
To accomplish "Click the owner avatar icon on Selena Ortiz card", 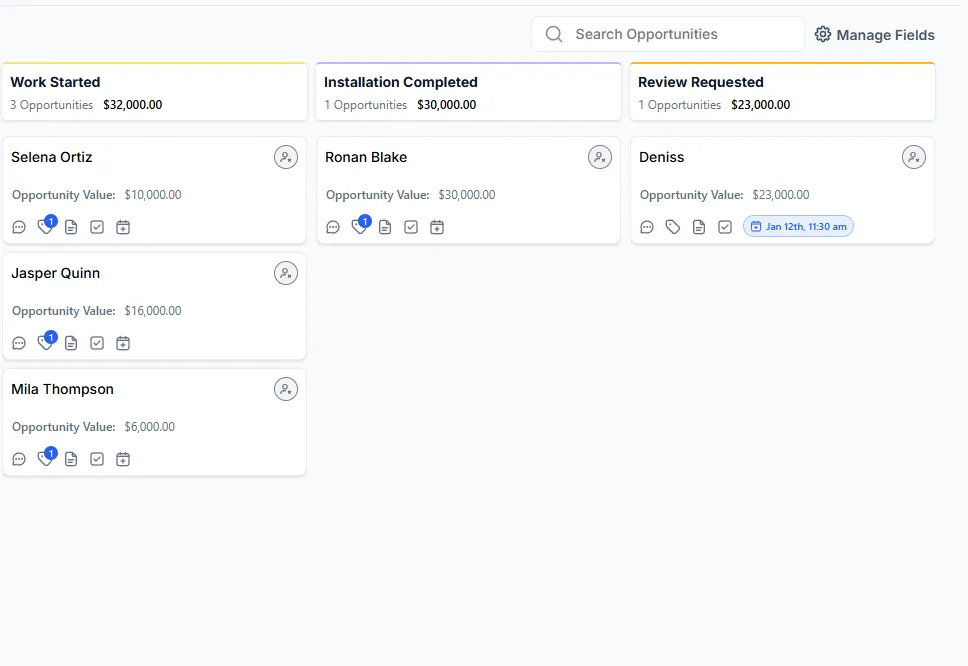I will point(286,157).
